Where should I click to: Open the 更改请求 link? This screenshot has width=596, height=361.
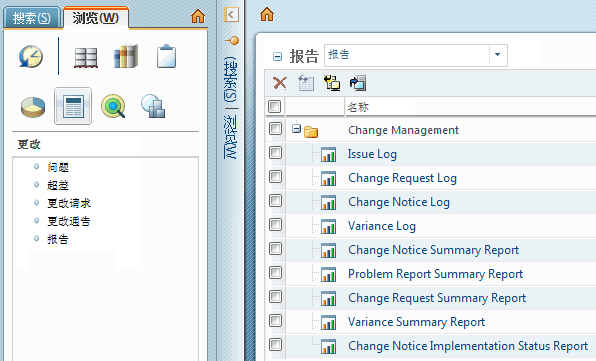pyautogui.click(x=69, y=203)
